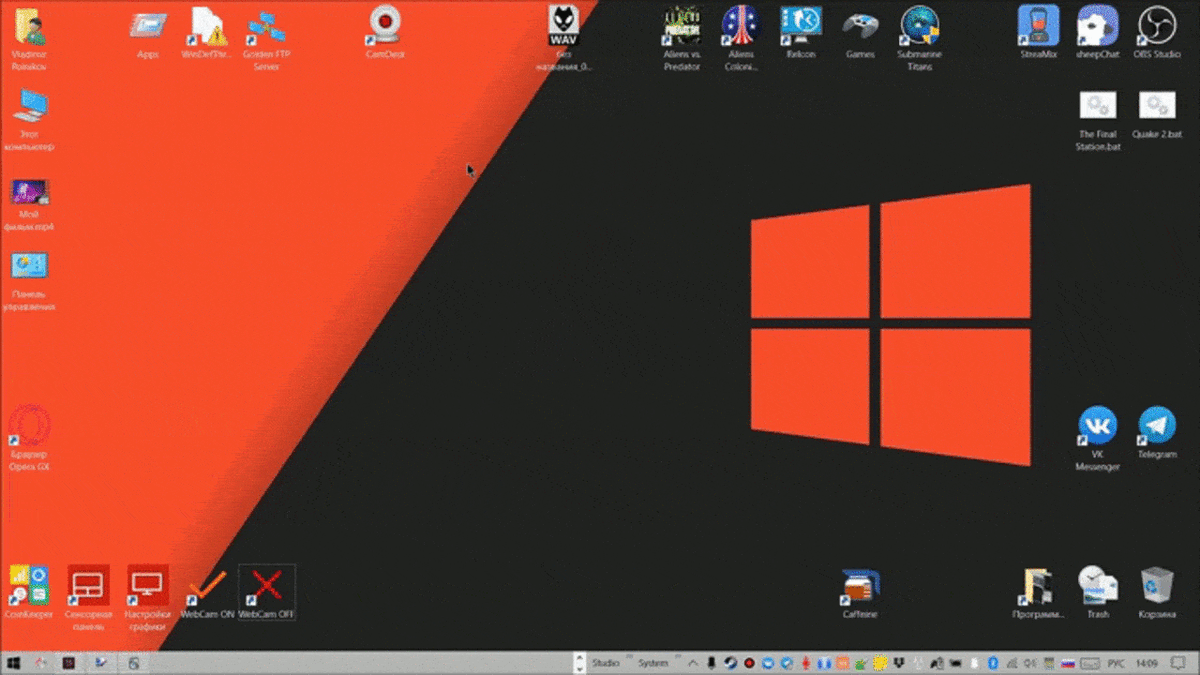1200x675 pixels.
Task: Open the Этот компьютер icon
Action: pyautogui.click(x=29, y=118)
